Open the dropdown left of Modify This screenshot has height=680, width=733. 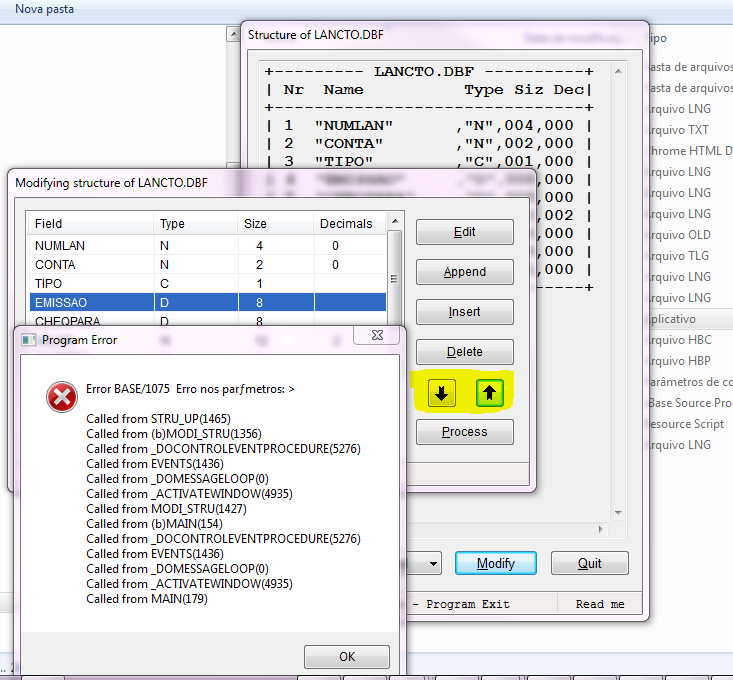tap(433, 564)
